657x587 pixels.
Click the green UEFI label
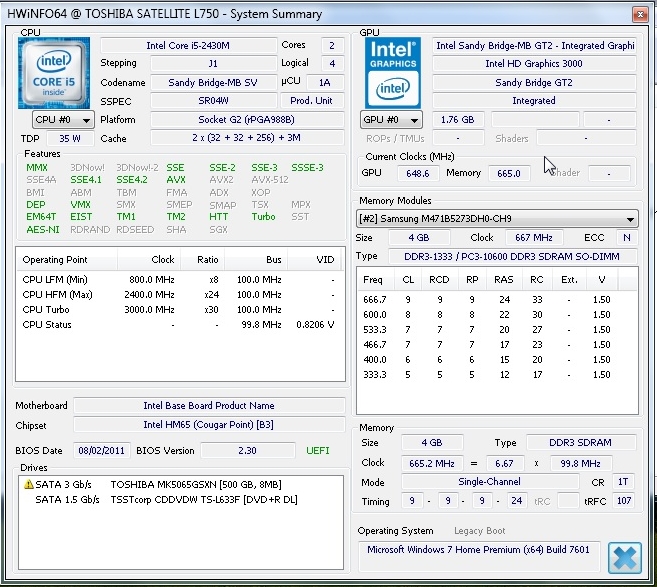point(318,450)
